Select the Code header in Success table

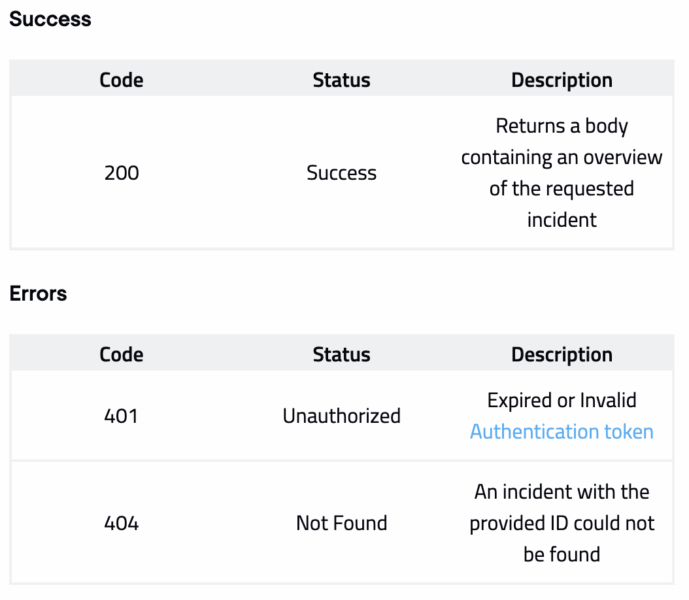(121, 80)
